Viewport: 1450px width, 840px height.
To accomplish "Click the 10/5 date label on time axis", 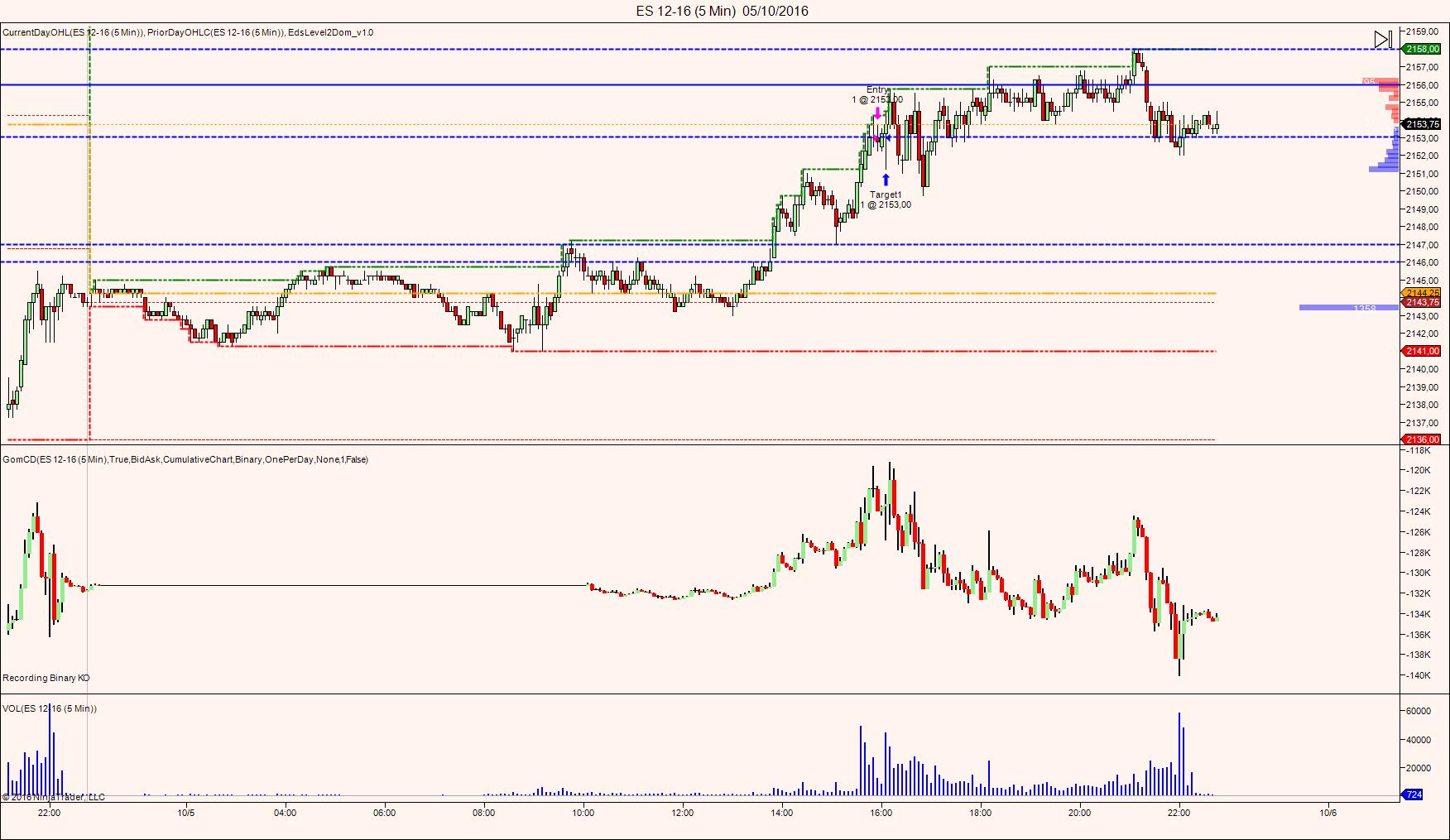I will (185, 813).
